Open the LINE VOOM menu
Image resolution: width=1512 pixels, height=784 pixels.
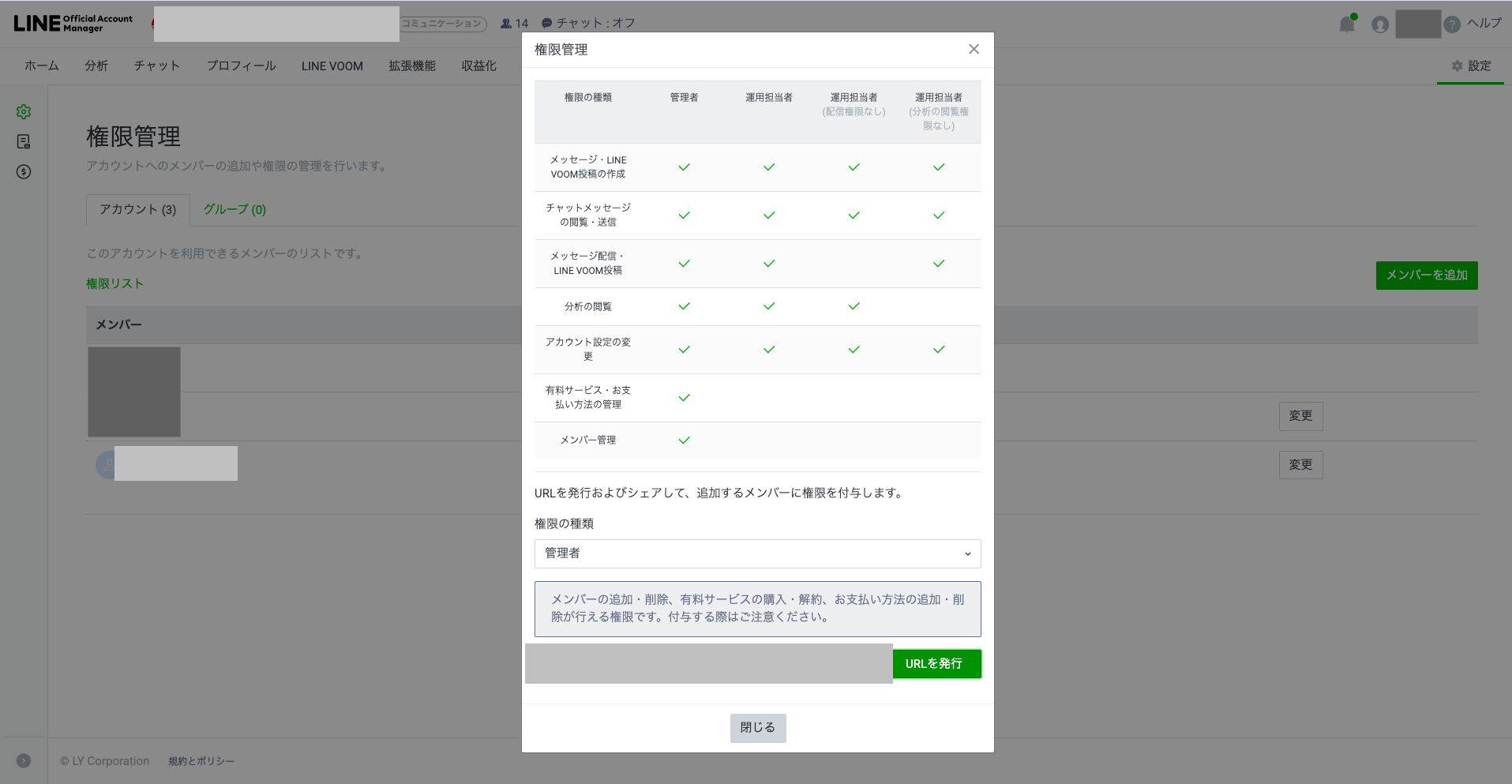[332, 66]
